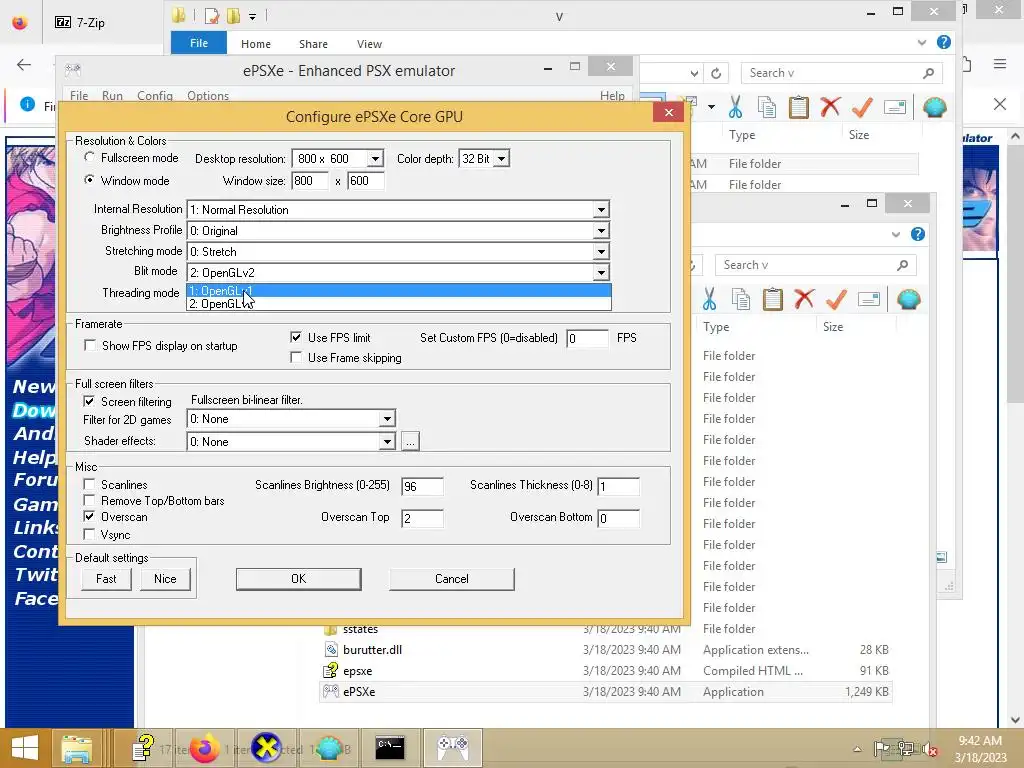Open Command Prompt from taskbar
Screen dimensions: 1024x768
coord(390,748)
